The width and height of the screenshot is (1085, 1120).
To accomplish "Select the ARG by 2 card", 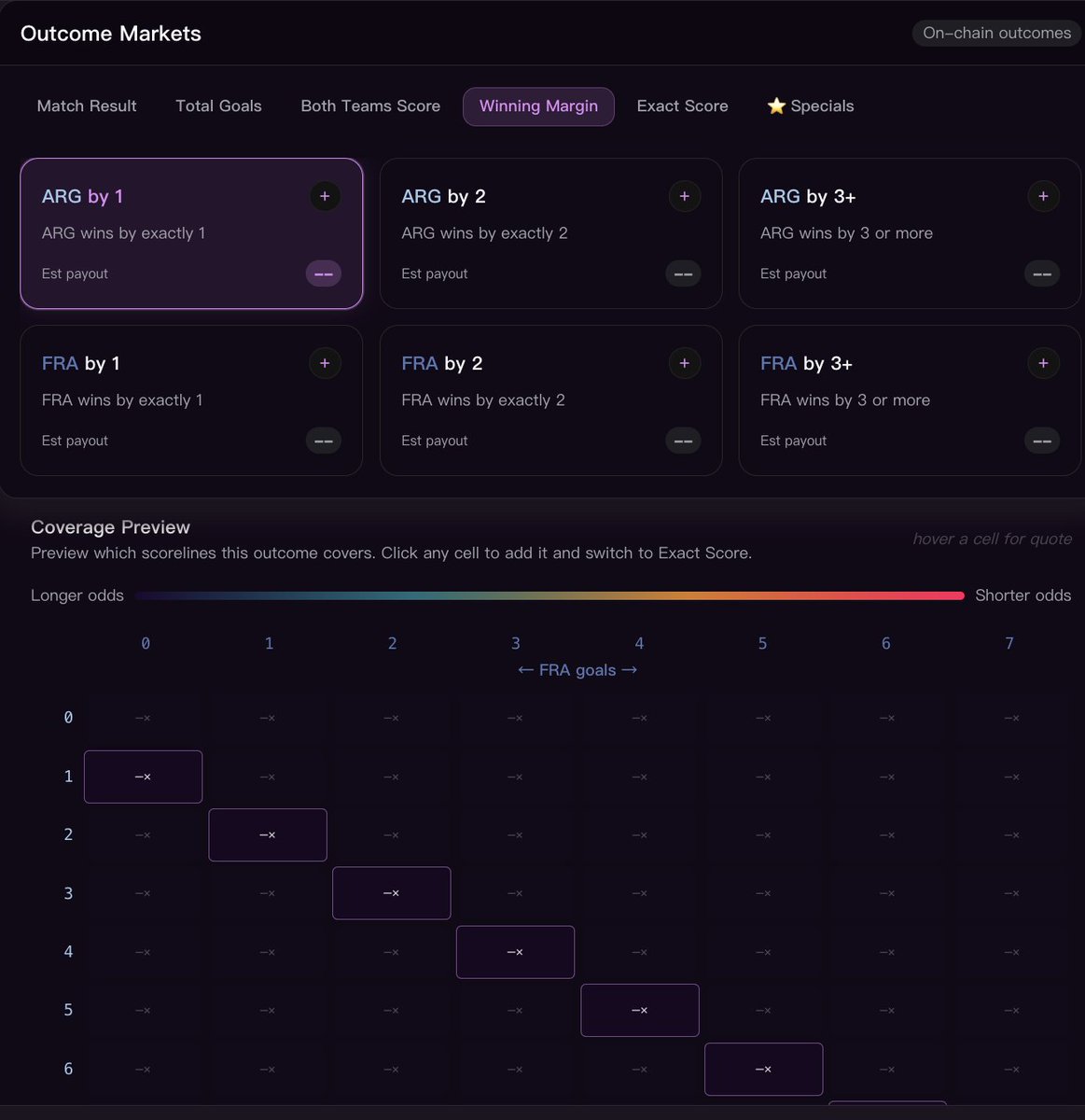I will click(550, 233).
